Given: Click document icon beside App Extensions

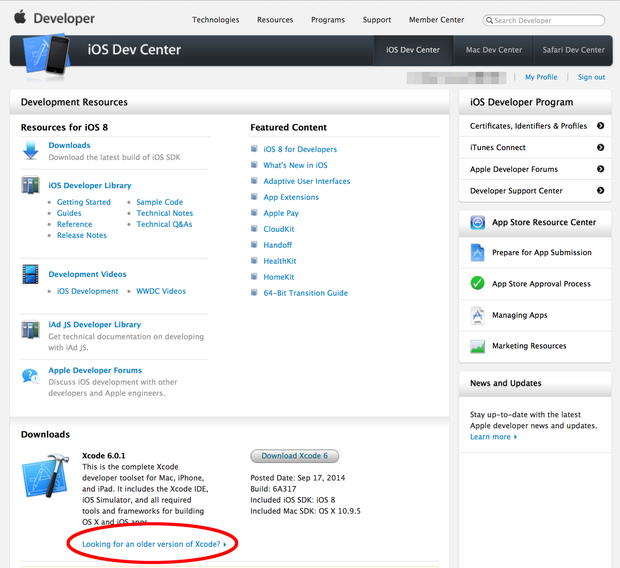Looking at the screenshot, I should pyautogui.click(x=254, y=197).
